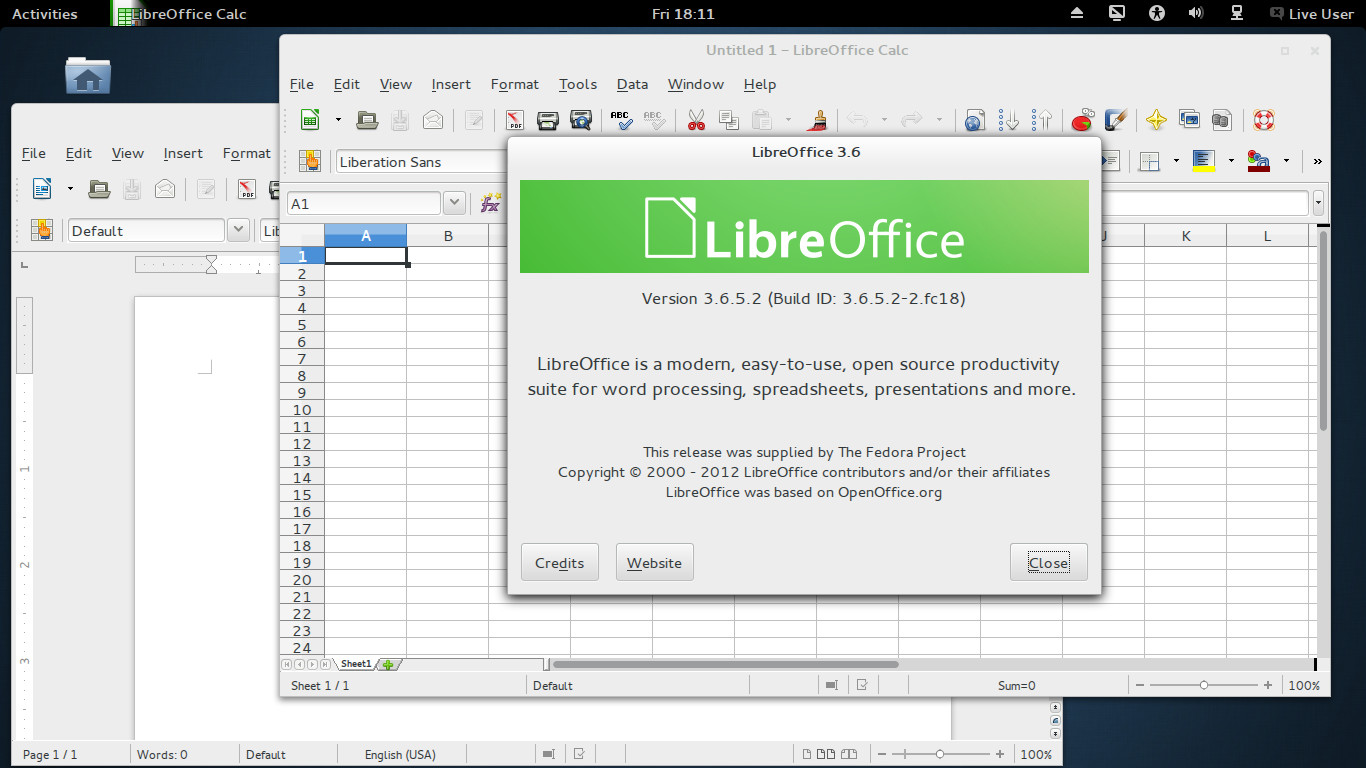Open the File menu in Calc

click(x=302, y=84)
